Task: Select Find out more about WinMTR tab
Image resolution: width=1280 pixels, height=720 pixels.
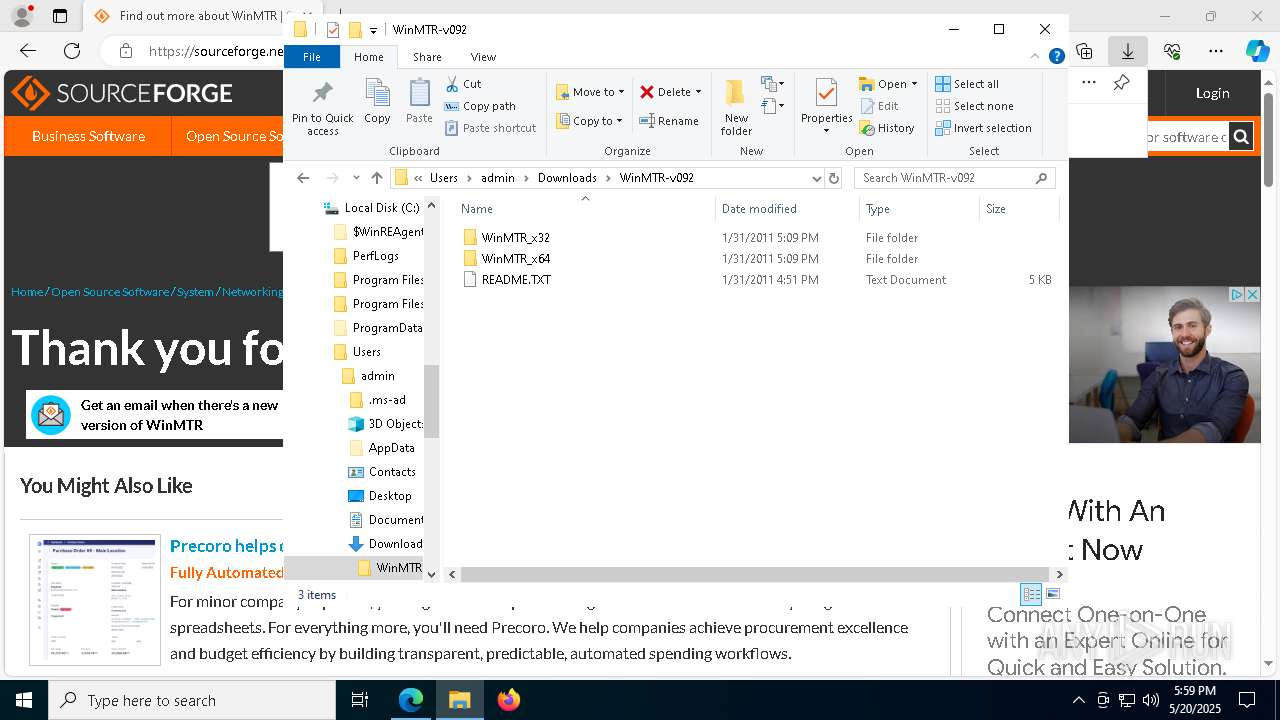Action: pos(190,16)
